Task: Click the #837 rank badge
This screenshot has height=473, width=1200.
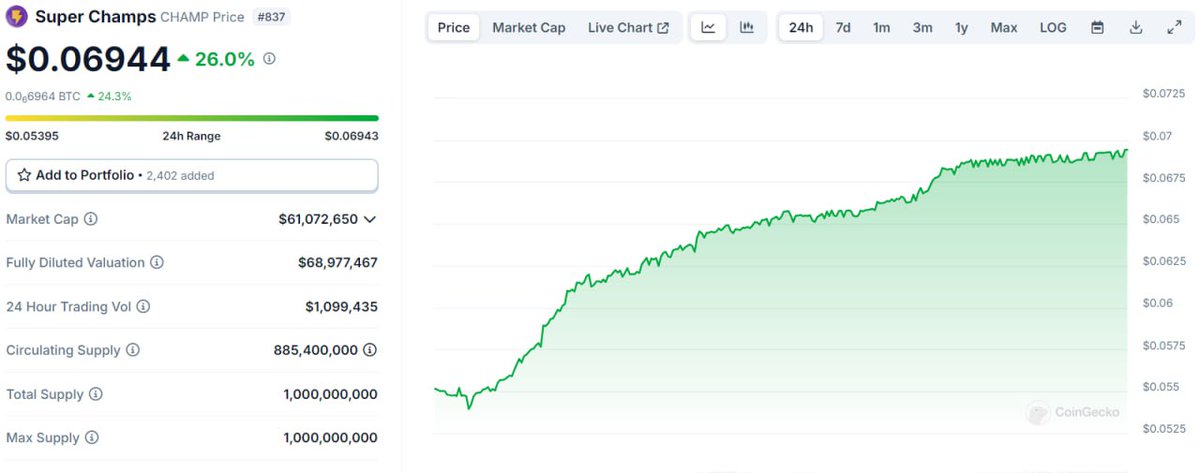Action: [271, 16]
